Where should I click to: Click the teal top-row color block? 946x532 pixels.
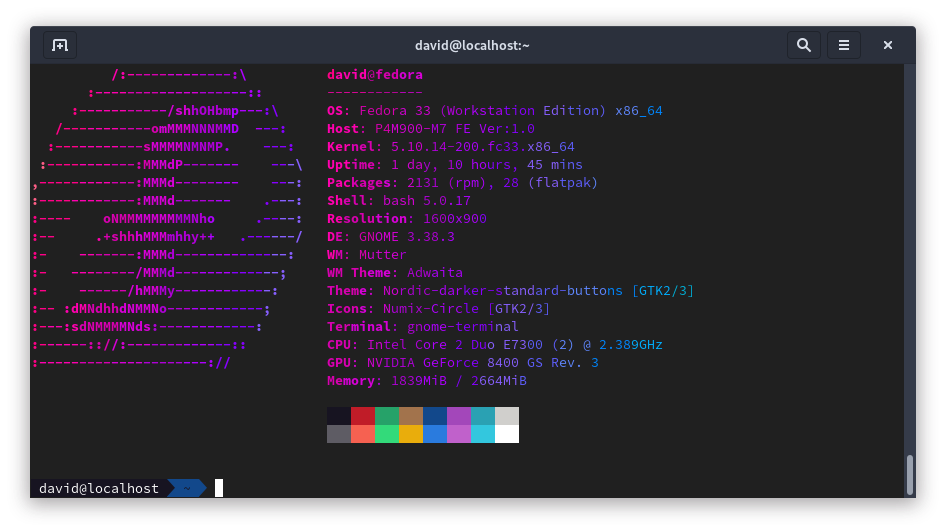tap(483, 416)
